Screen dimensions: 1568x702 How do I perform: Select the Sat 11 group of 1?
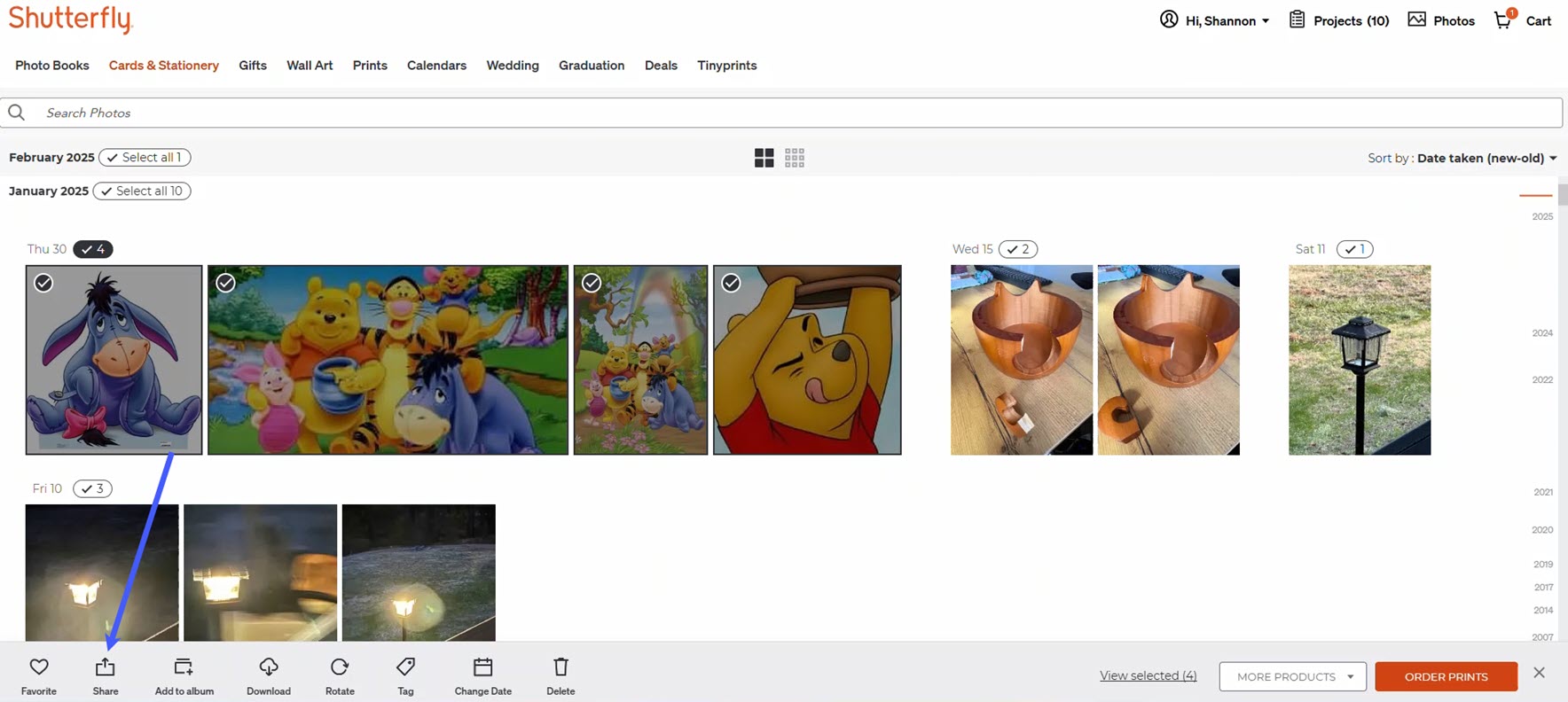(1355, 249)
